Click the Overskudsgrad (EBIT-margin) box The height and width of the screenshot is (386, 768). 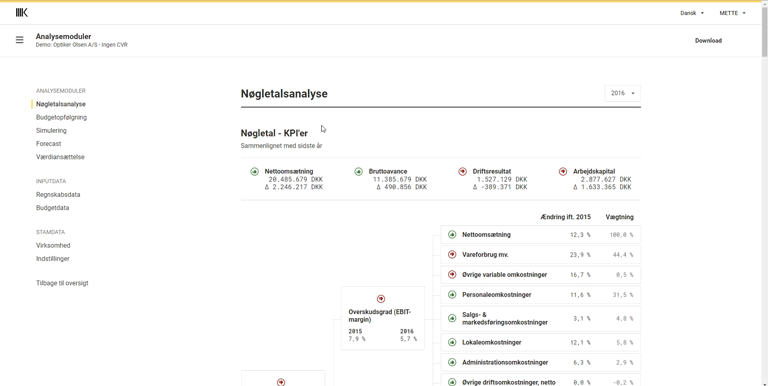pos(383,318)
